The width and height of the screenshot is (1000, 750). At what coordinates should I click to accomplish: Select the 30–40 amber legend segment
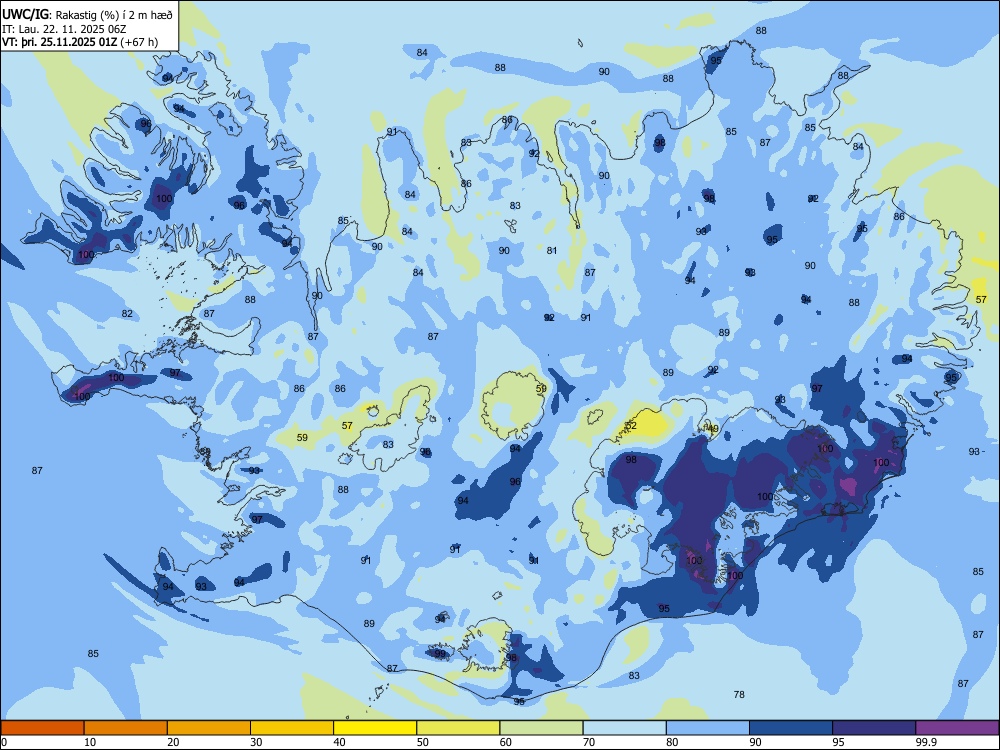291,728
